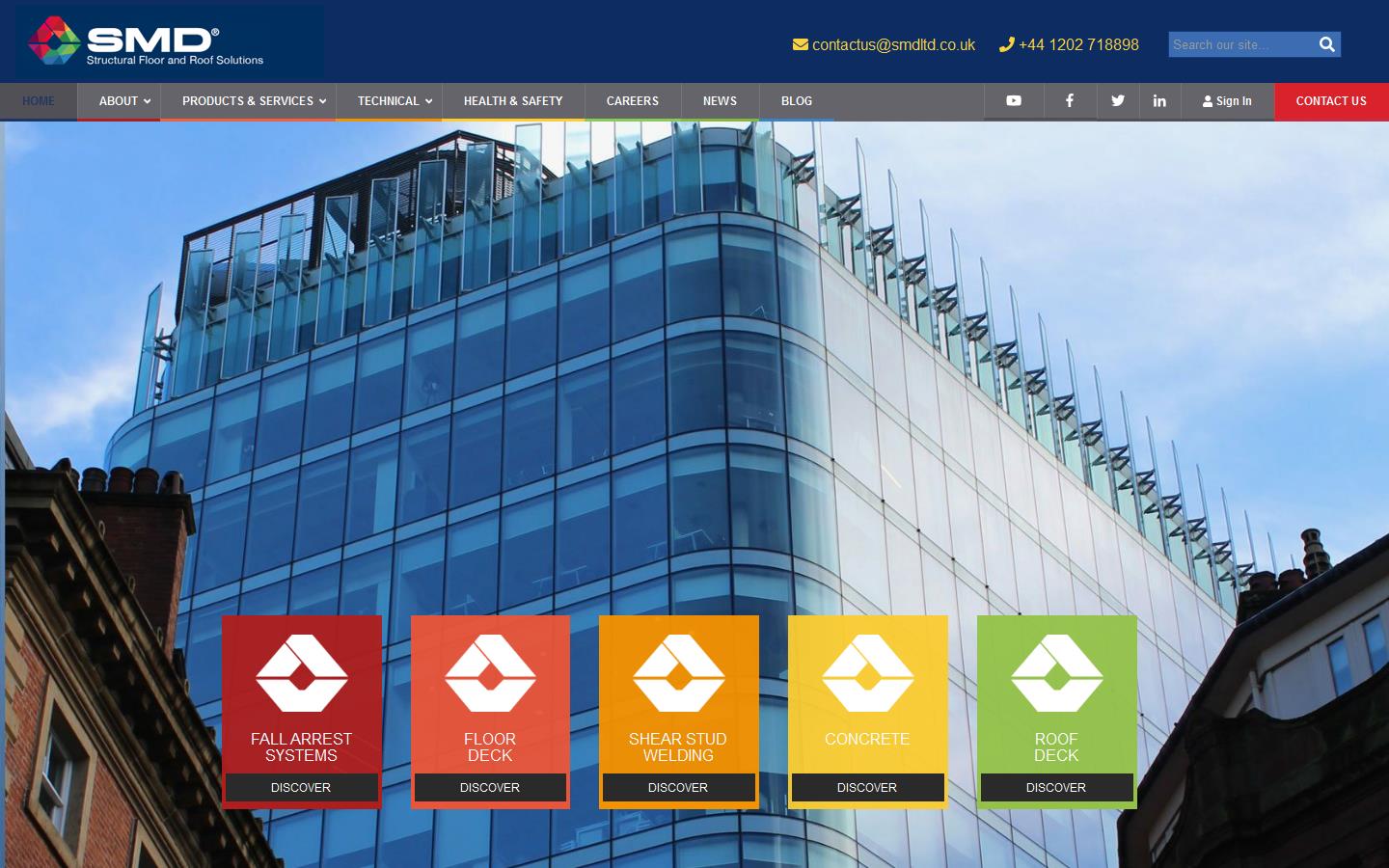This screenshot has width=1389, height=868.
Task: Switch to the HEALTH & SAFETY menu item
Action: [x=512, y=101]
